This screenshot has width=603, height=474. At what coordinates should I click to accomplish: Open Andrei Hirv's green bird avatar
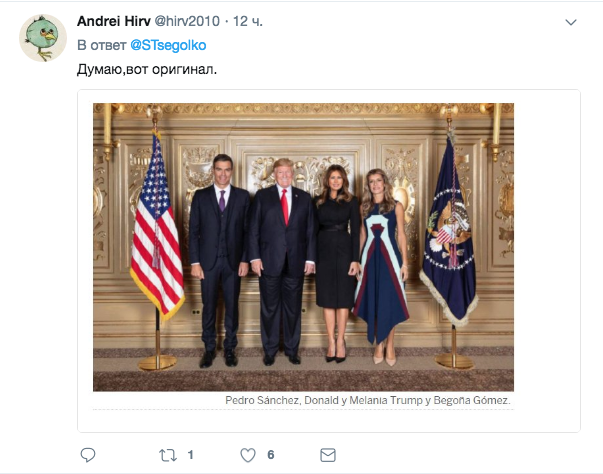(x=43, y=38)
